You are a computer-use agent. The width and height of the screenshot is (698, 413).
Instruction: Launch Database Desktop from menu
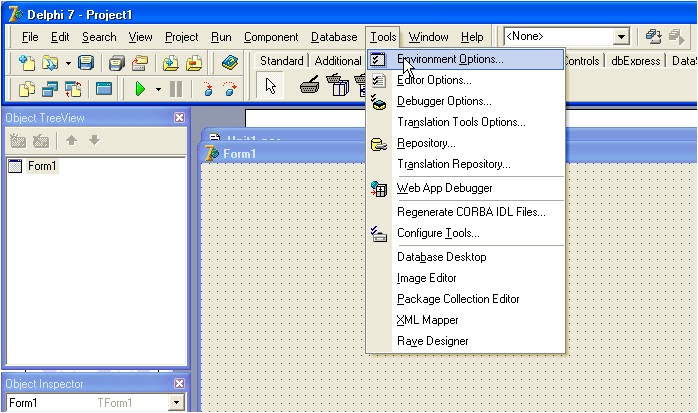(466, 257)
